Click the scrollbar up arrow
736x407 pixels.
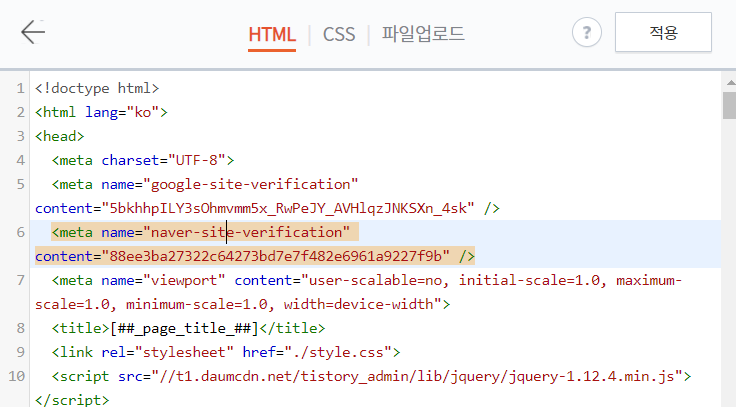[730, 83]
